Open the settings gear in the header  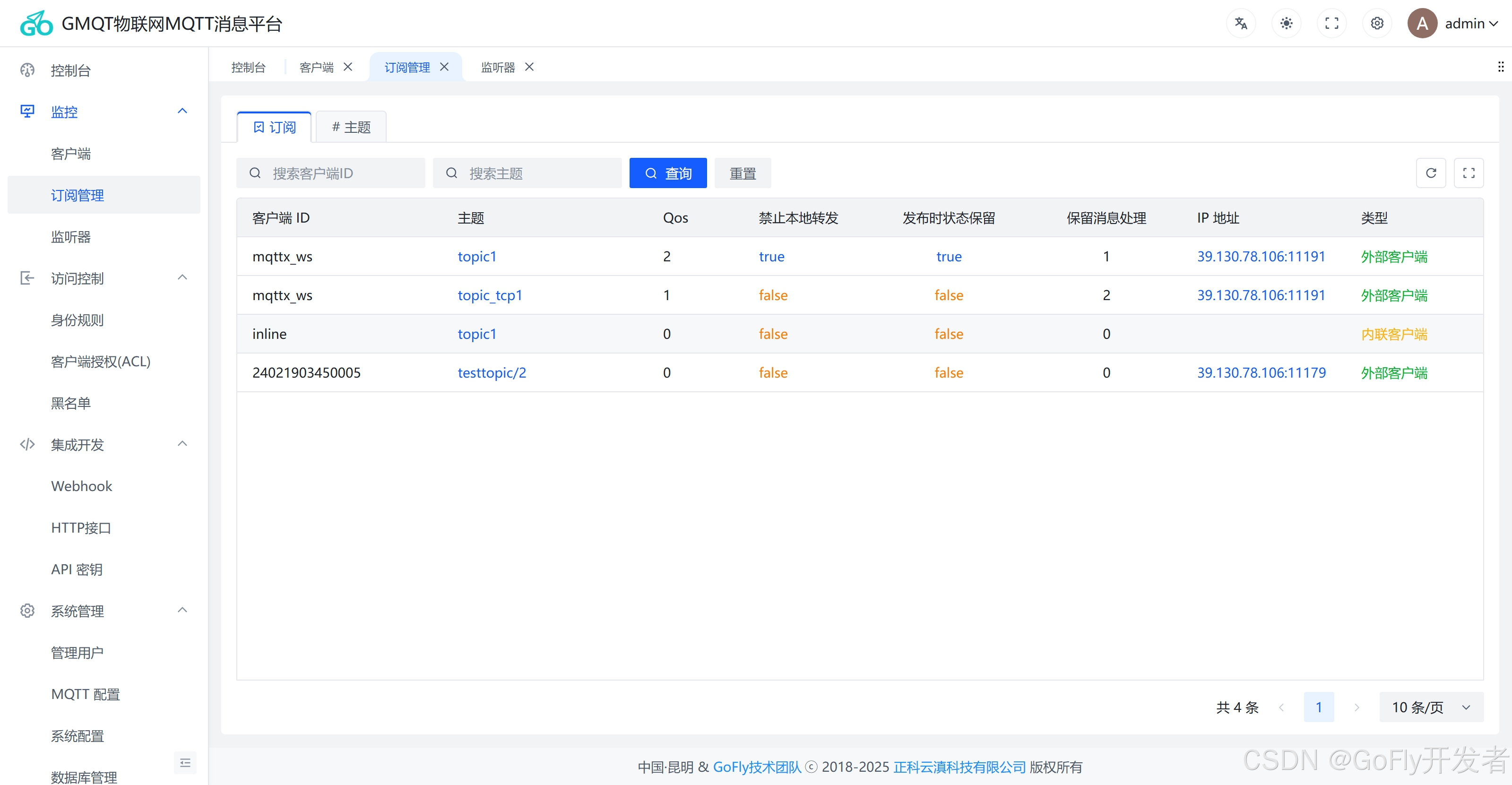[1377, 24]
